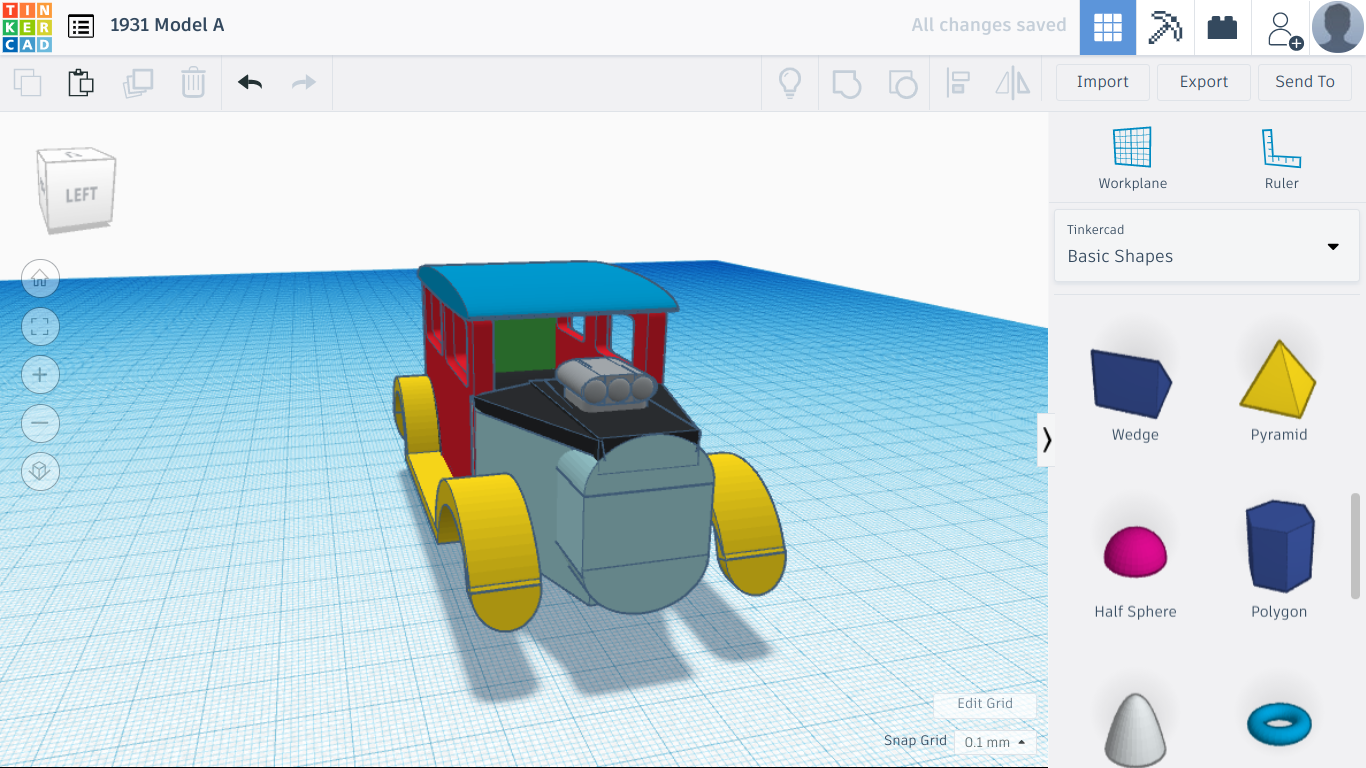Open Edit Grid settings
Screen dimensions: 1366x768
coord(985,705)
